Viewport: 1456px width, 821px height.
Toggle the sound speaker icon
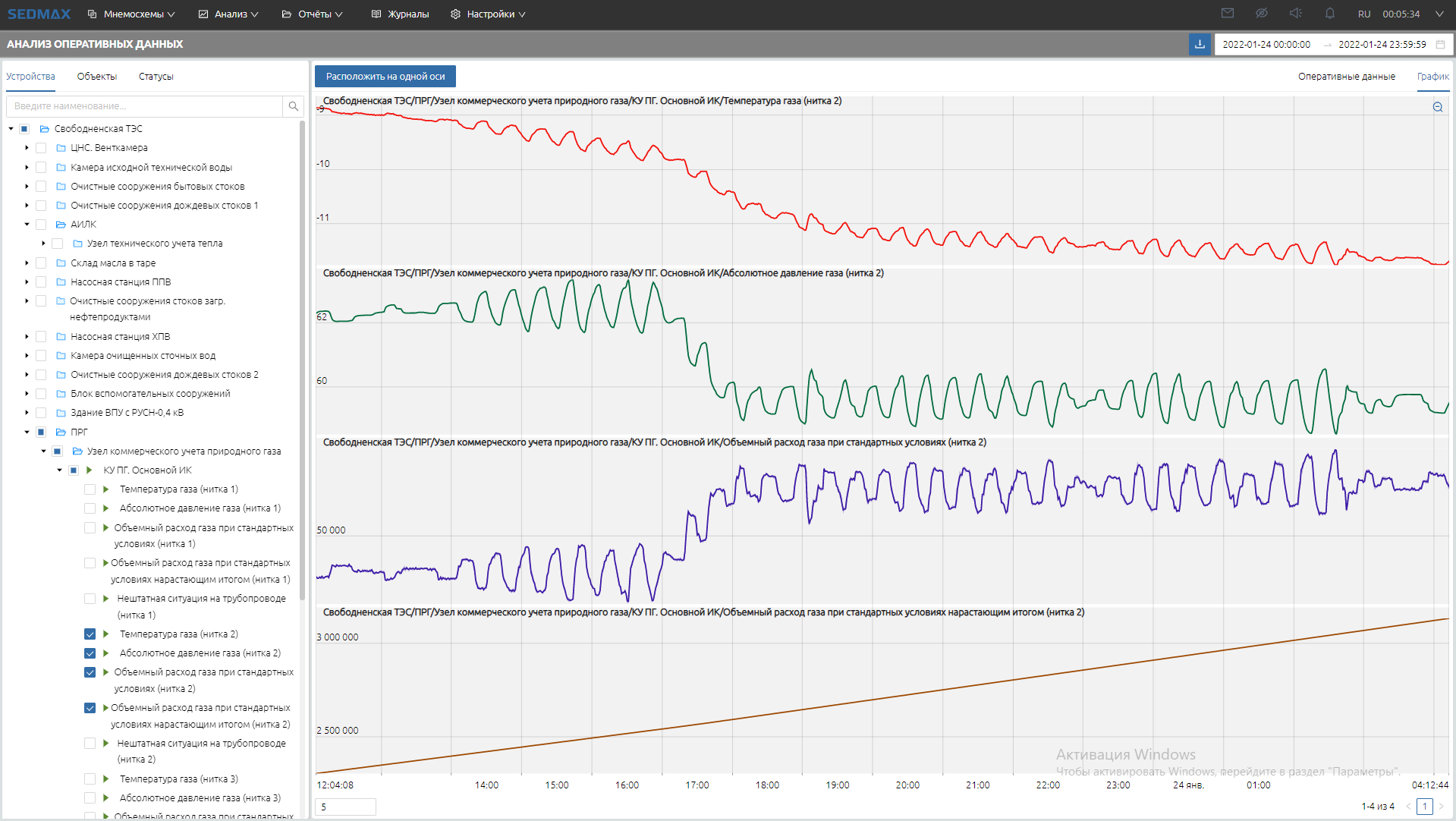point(1295,14)
